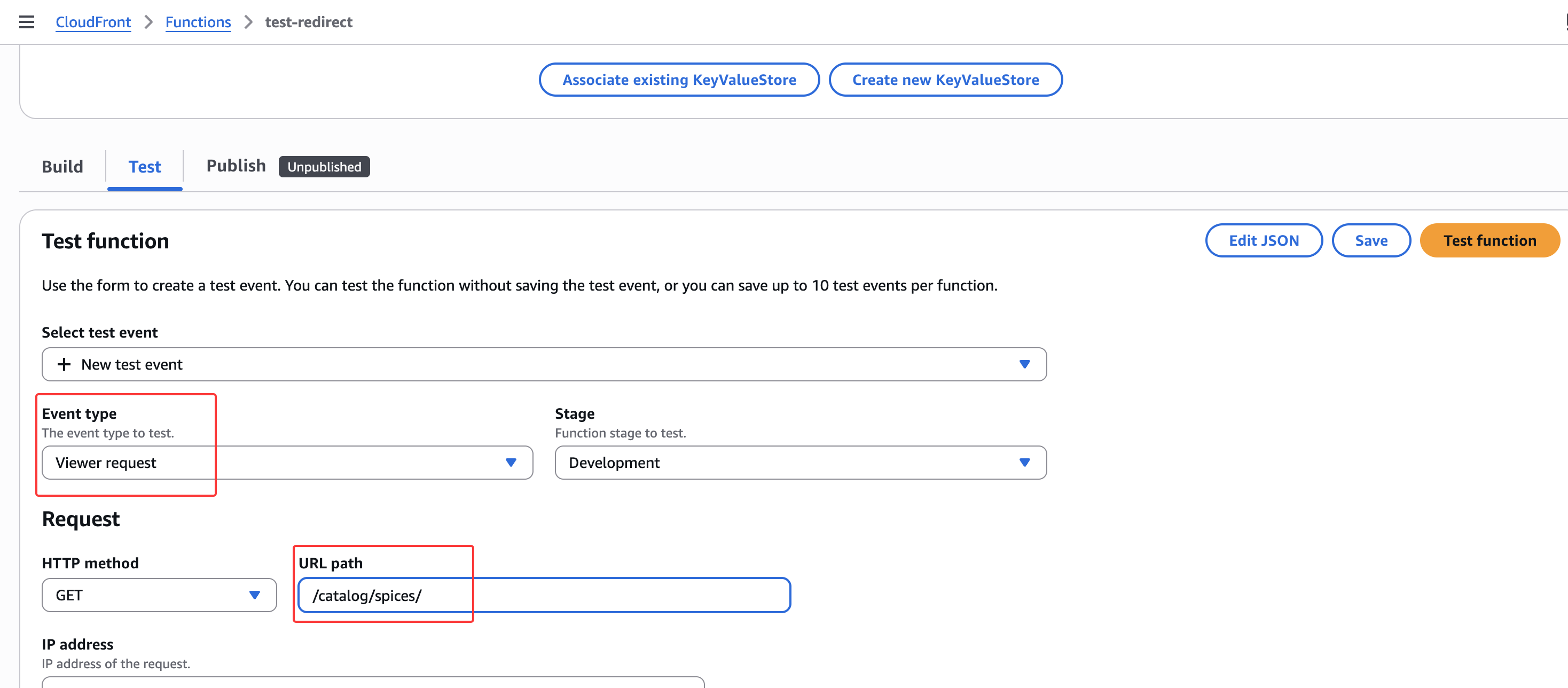Image resolution: width=1568 pixels, height=688 pixels.
Task: Open the hamburger navigation menu
Action: click(26, 22)
